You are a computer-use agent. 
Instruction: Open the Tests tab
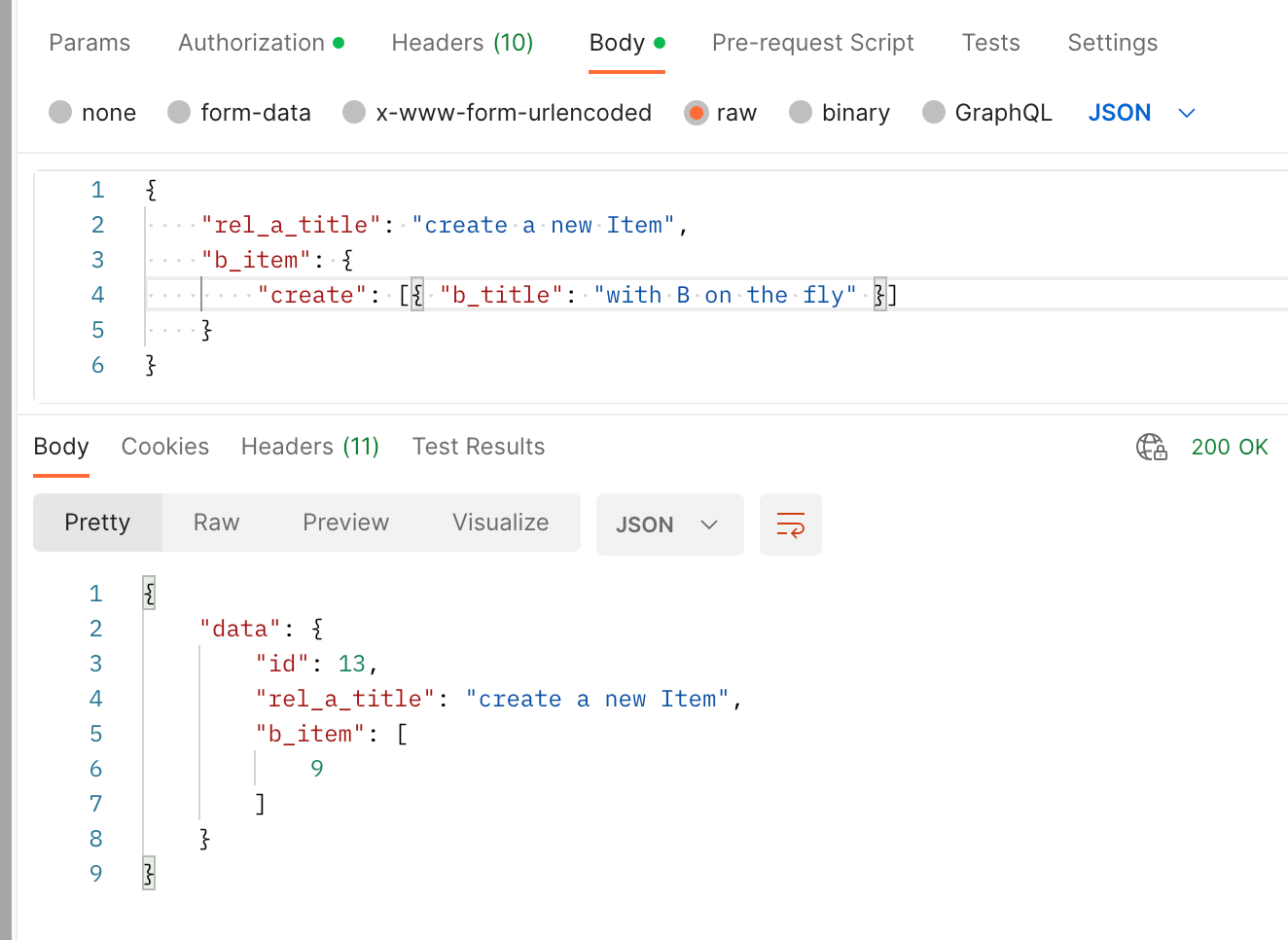click(990, 42)
